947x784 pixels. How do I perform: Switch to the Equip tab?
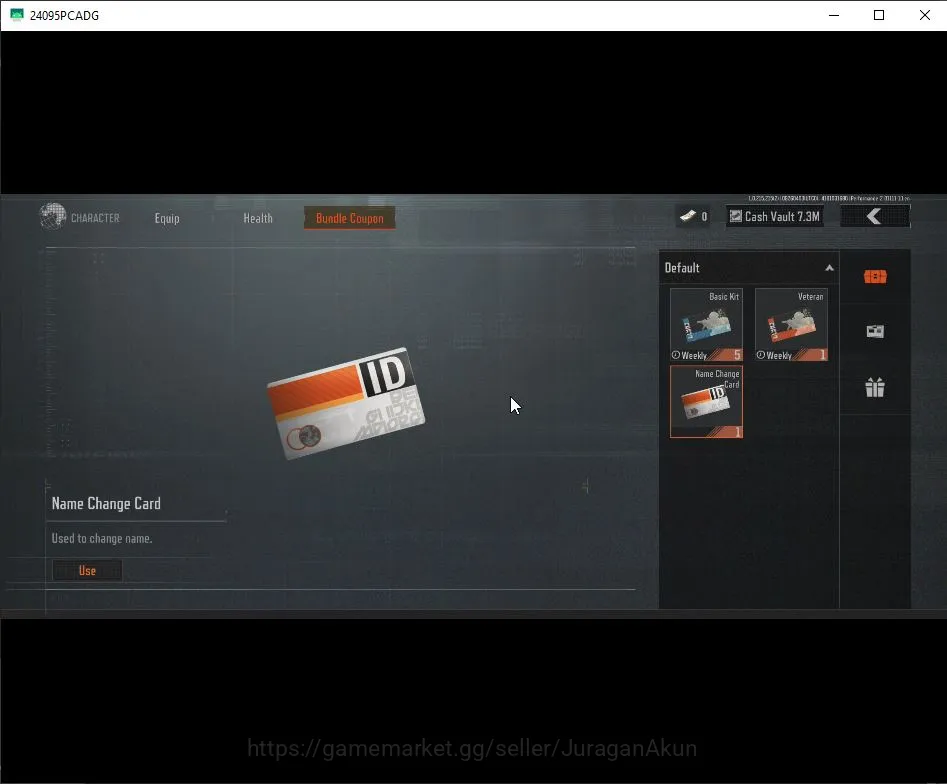point(167,218)
